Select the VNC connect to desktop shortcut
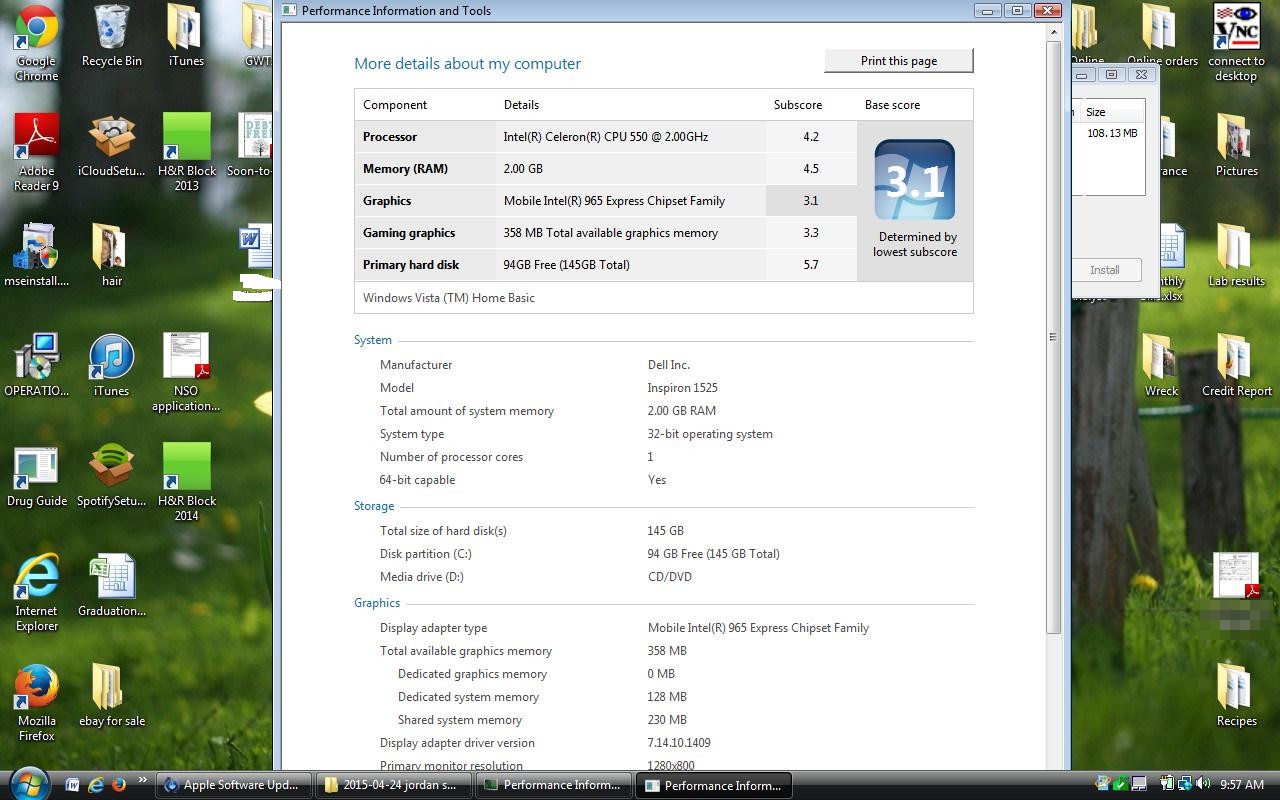 [1236, 42]
